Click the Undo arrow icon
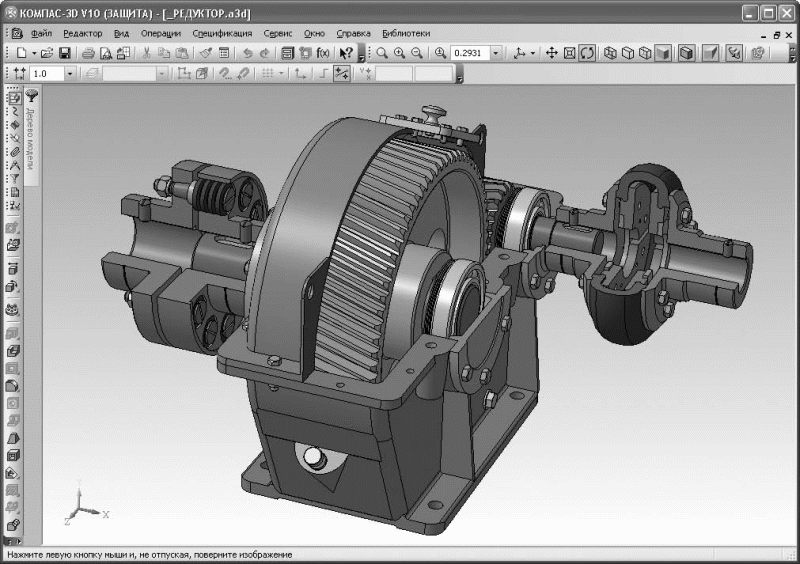 click(246, 52)
